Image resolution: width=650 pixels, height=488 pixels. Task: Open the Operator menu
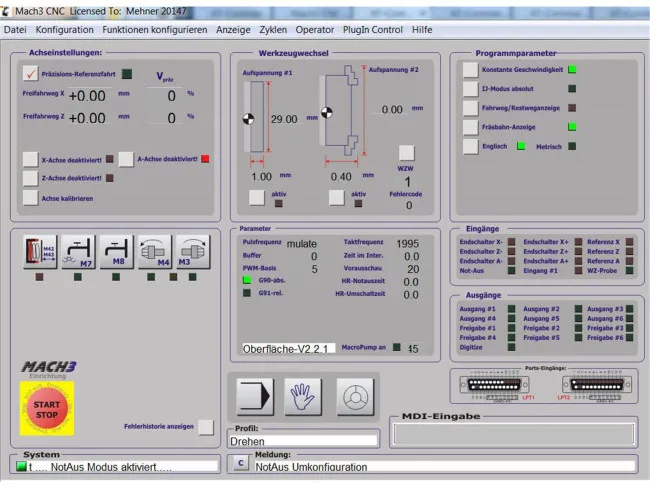tap(315, 30)
